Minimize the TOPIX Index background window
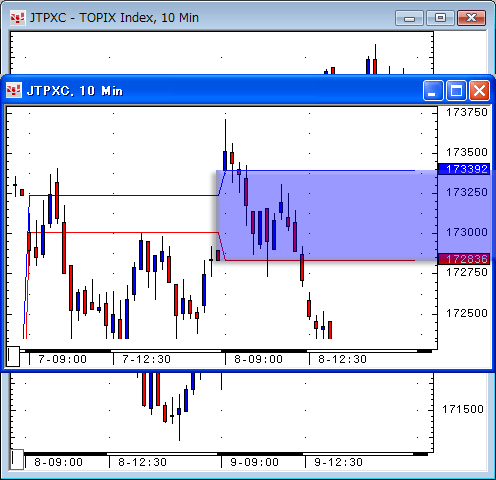Viewport: 496px width, 480px height. pyautogui.click(x=409, y=18)
